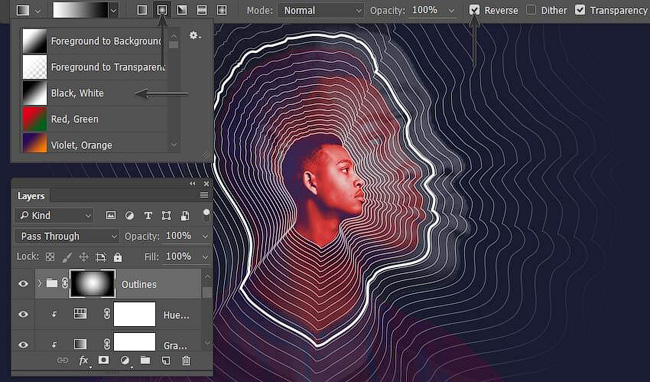
Task: Open the Fill slider arrow
Action: [x=205, y=257]
